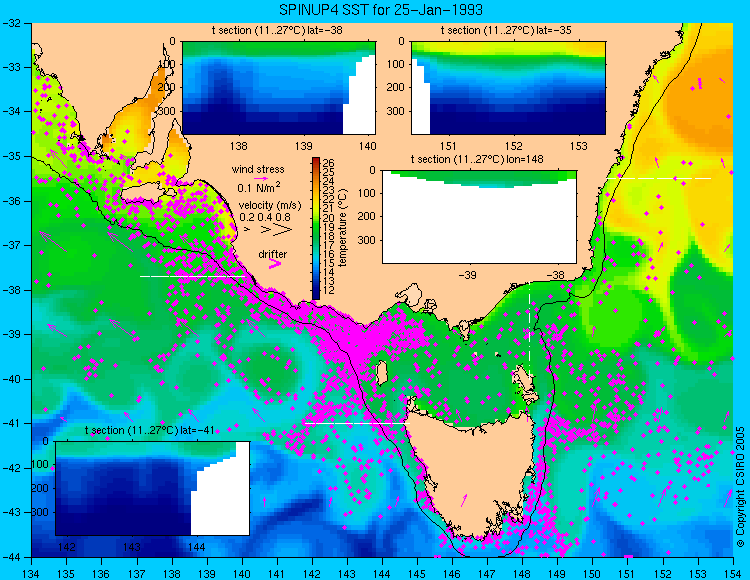Click the title 'SPINUP4 SST for 25-Jan-1993'

(381, 10)
